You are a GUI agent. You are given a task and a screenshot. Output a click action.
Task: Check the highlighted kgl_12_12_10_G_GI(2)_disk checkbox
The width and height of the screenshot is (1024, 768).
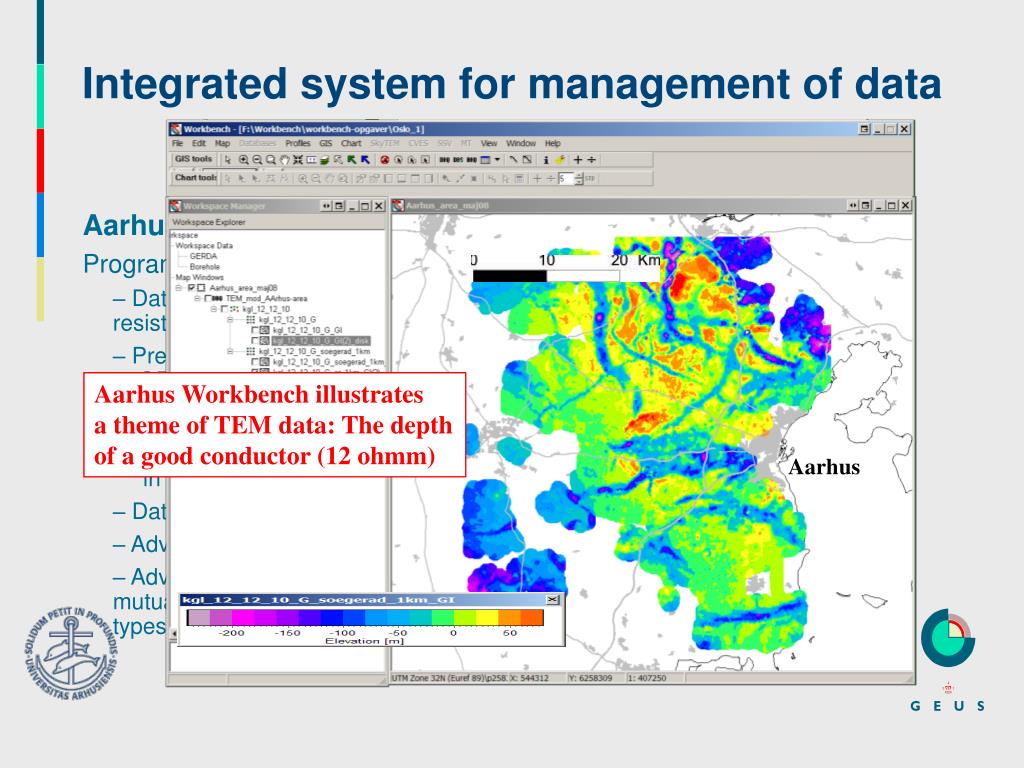pyautogui.click(x=255, y=341)
